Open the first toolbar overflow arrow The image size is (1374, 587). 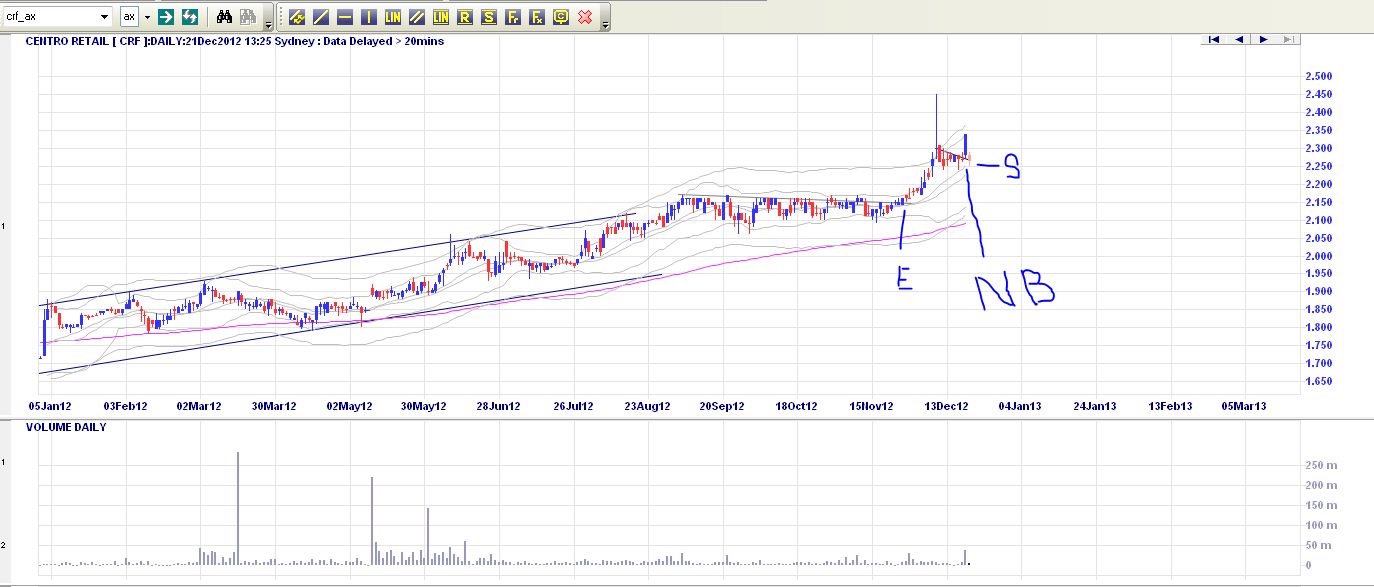click(x=268, y=24)
